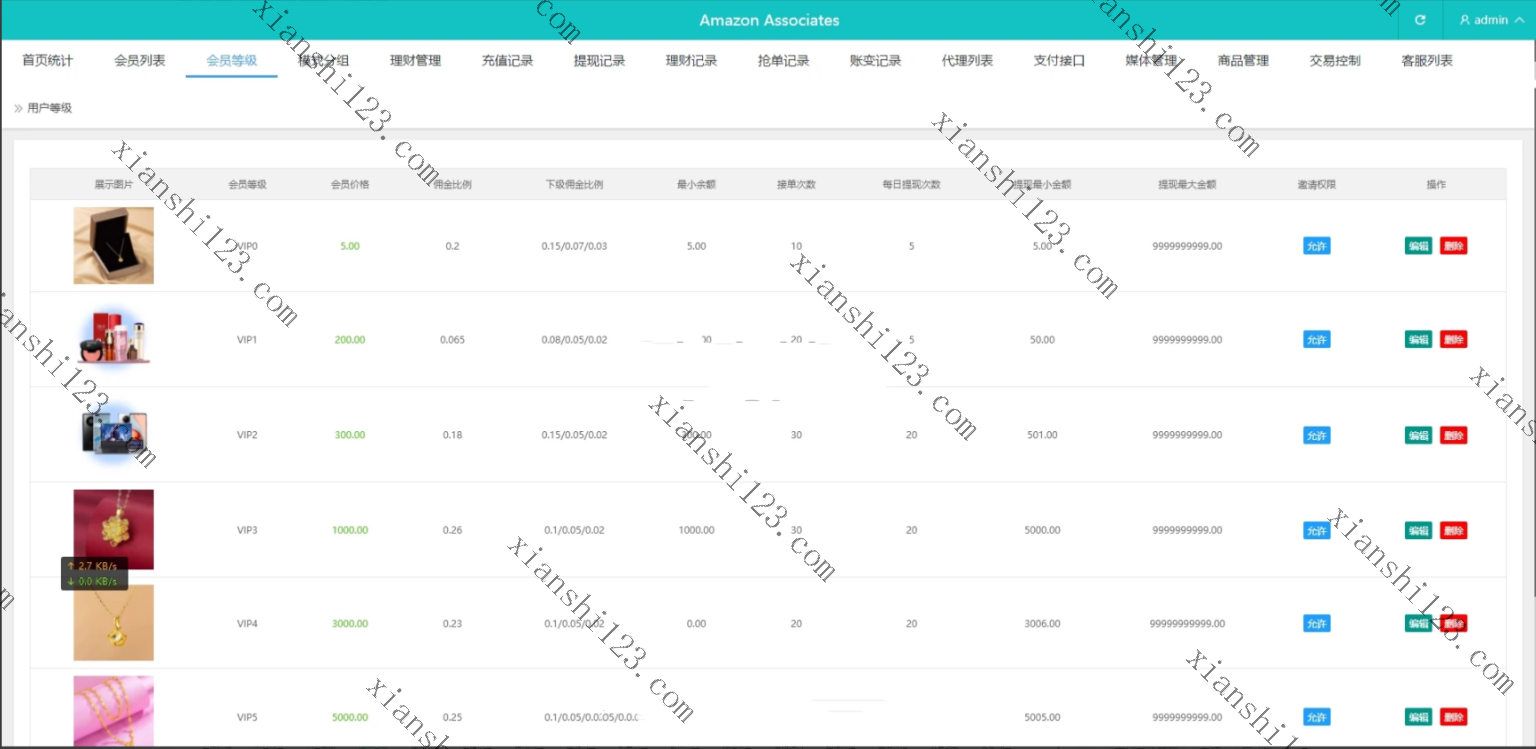The image size is (1536, 749).
Task: Open the VIP1 cosmetics thumbnail
Action: [x=114, y=337]
